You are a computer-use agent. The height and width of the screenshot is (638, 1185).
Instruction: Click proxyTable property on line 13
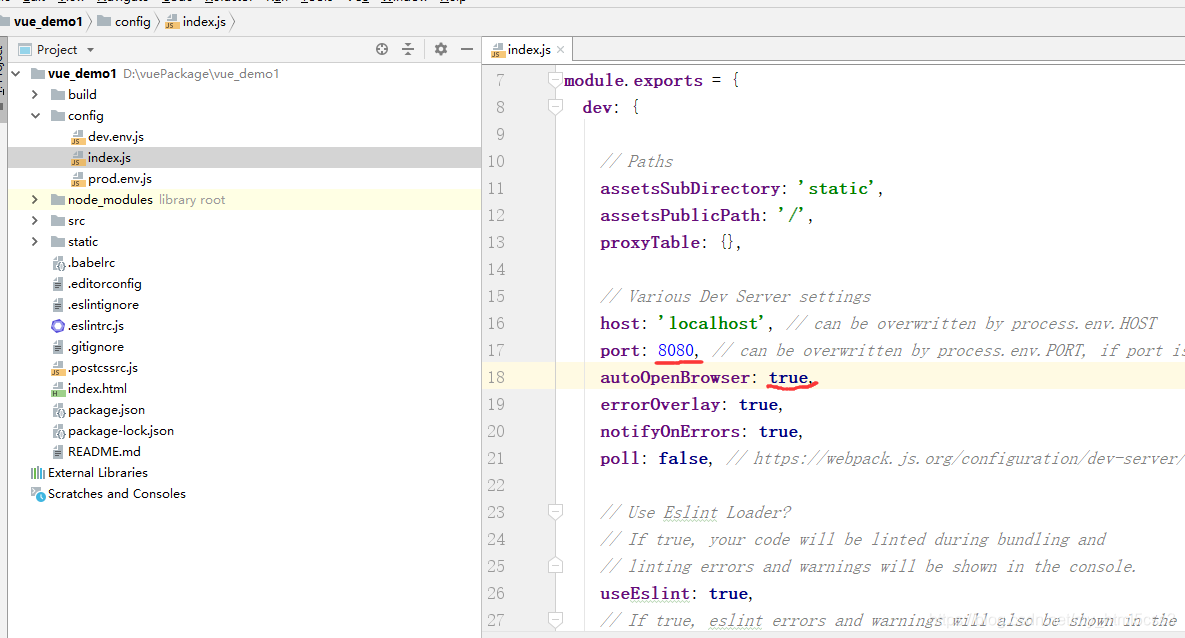tap(649, 243)
